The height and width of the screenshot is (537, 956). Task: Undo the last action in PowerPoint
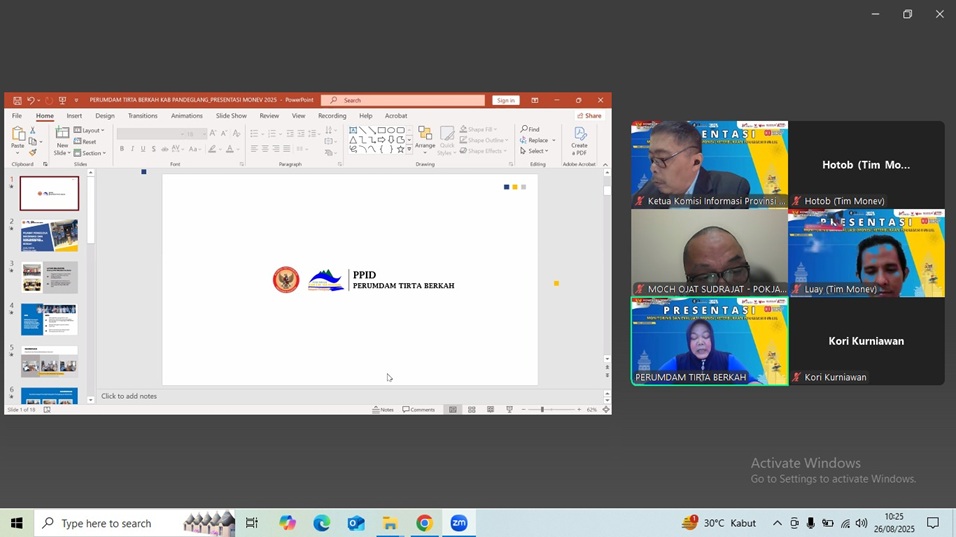tap(30, 100)
